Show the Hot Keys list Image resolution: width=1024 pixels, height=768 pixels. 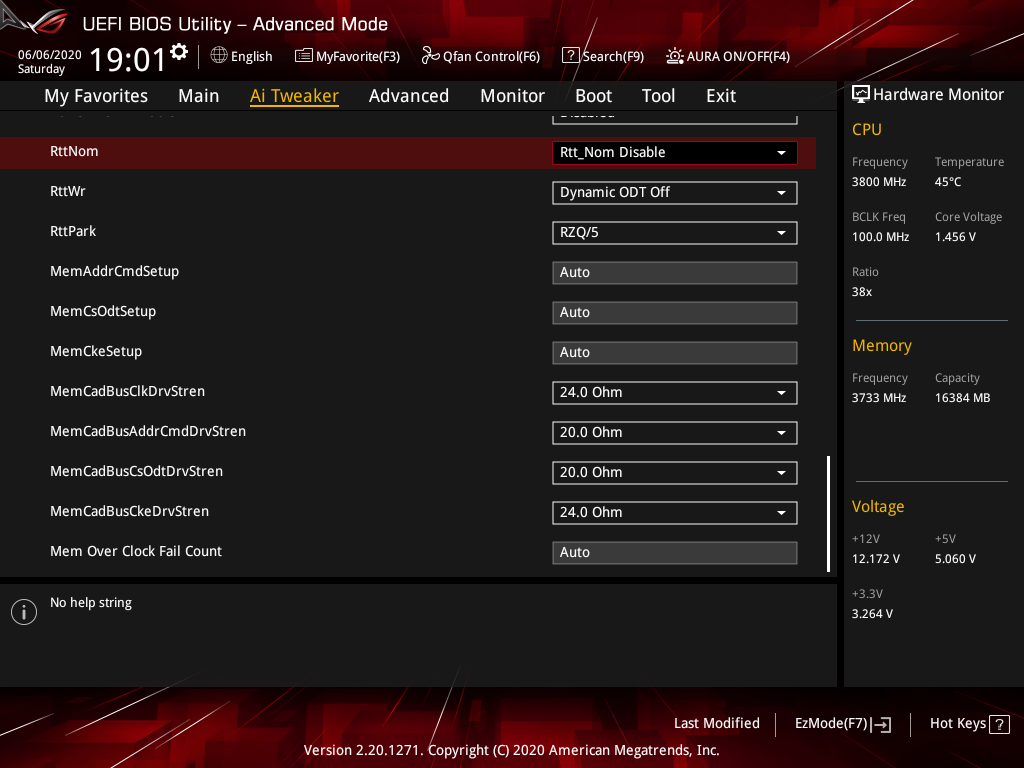[x=969, y=724]
